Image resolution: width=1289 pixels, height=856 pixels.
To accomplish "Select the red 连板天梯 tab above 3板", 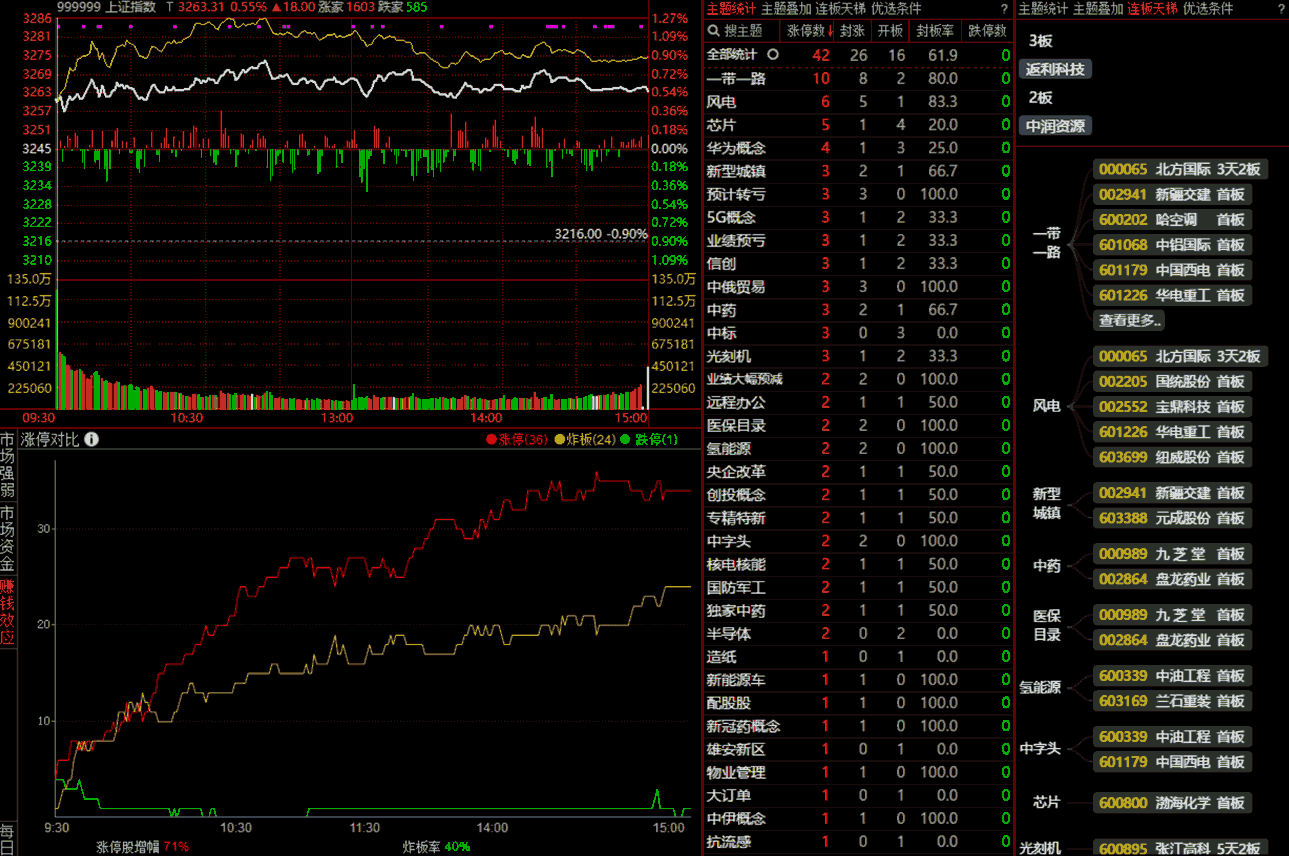I will coord(1153,8).
